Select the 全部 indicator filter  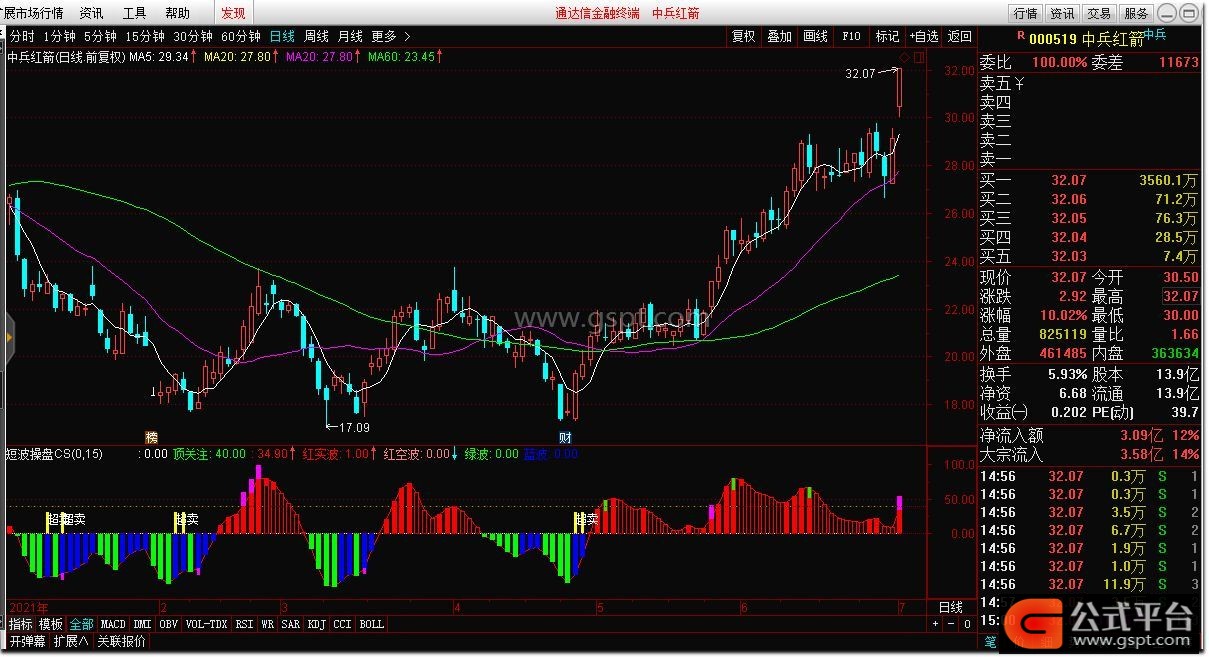pyautogui.click(x=82, y=624)
